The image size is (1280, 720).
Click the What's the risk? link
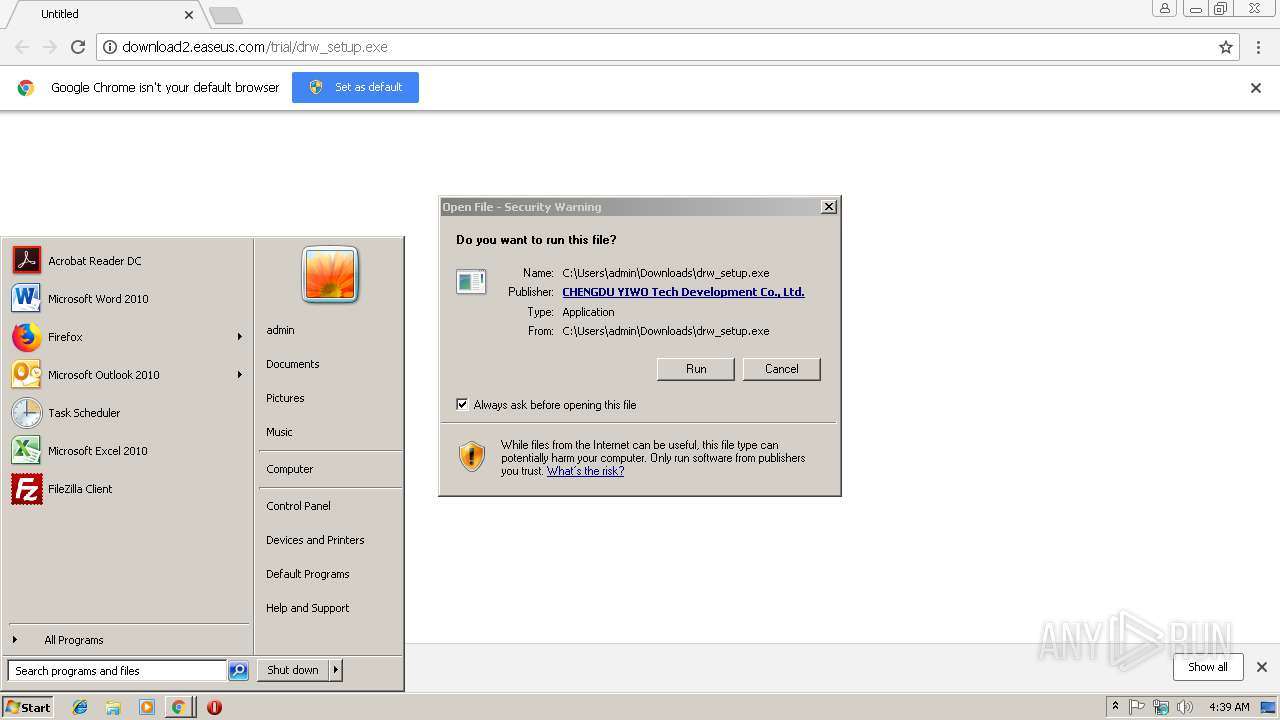click(585, 471)
